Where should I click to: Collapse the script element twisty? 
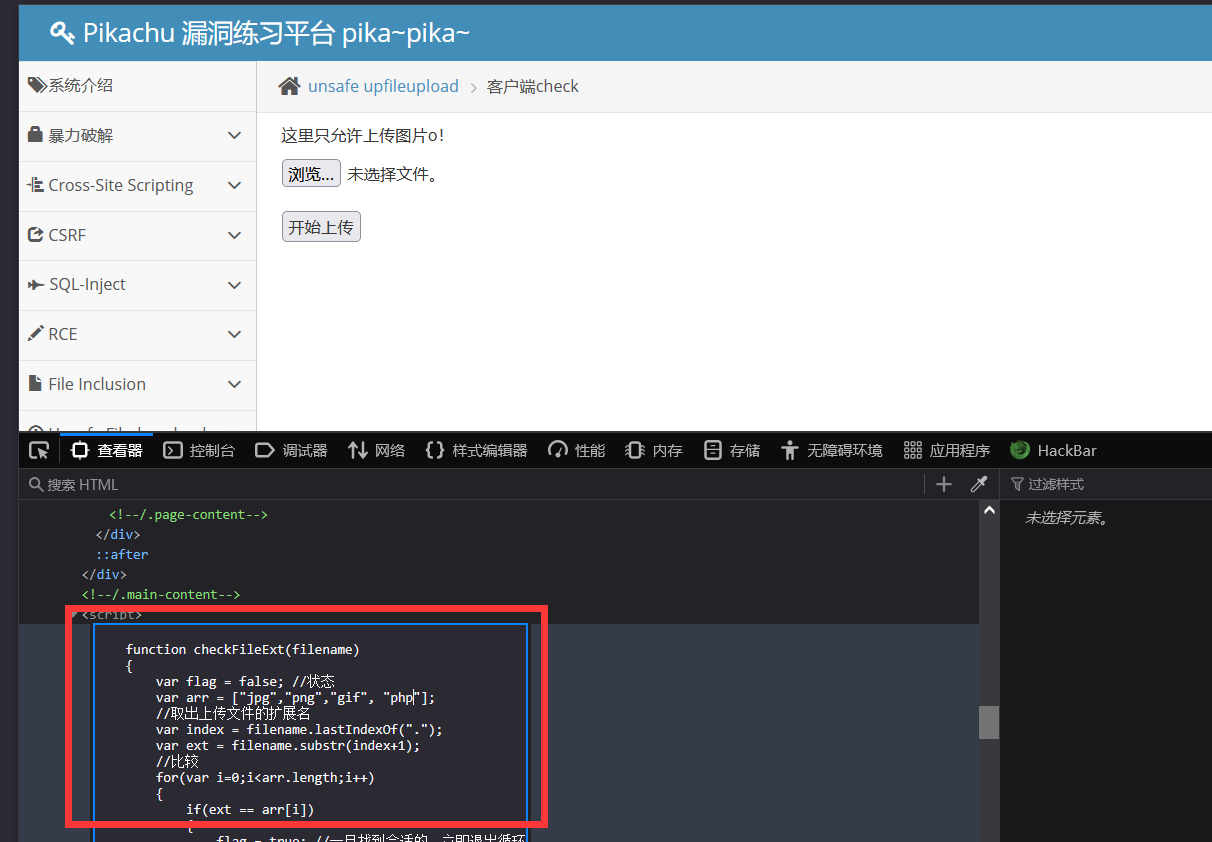tap(74, 614)
